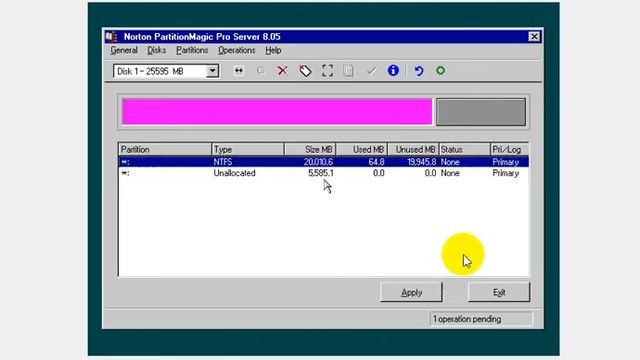This screenshot has height=360, width=640.
Task: Click the Status column header
Action: pyautogui.click(x=464, y=149)
